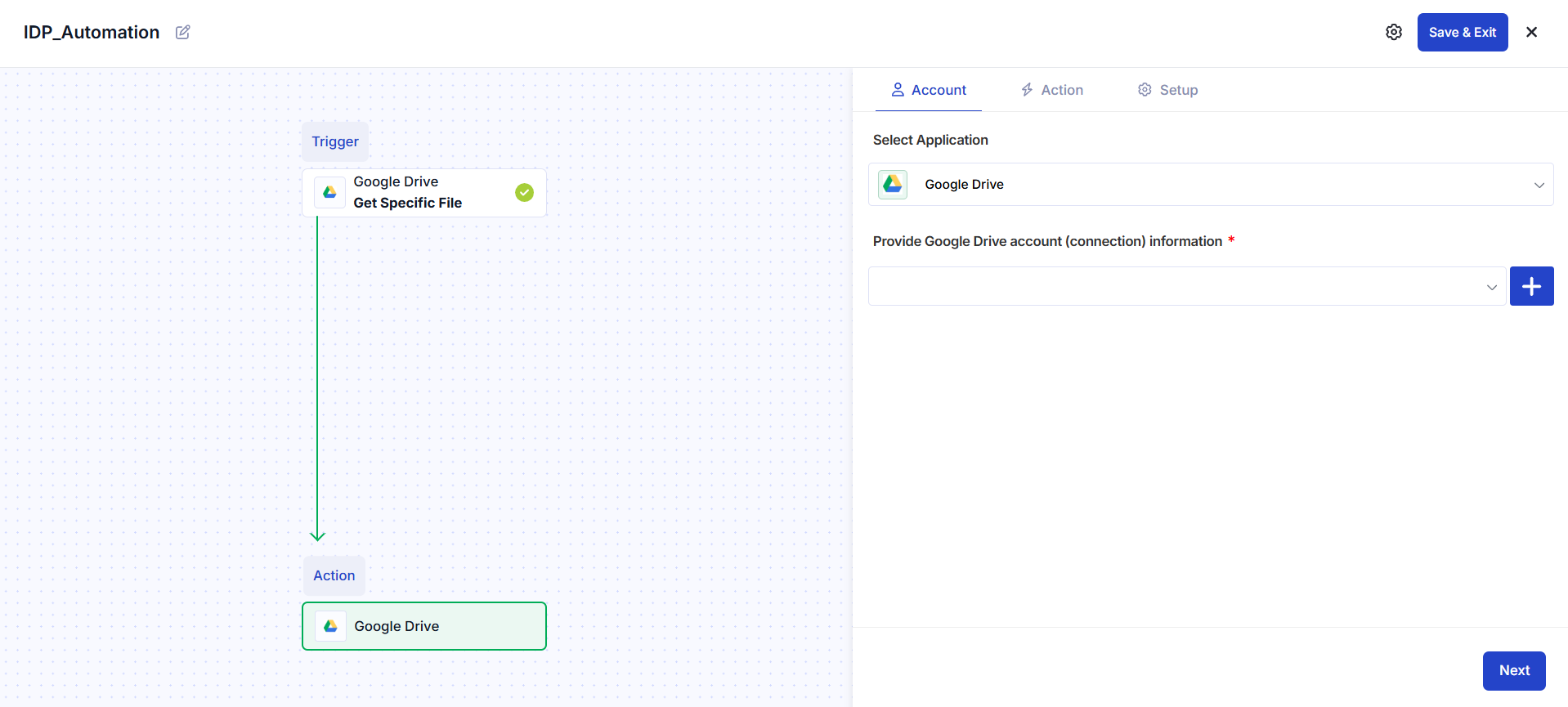The height and width of the screenshot is (707, 1568).
Task: Click the lightning bolt icon on Action tab
Action: [1027, 90]
